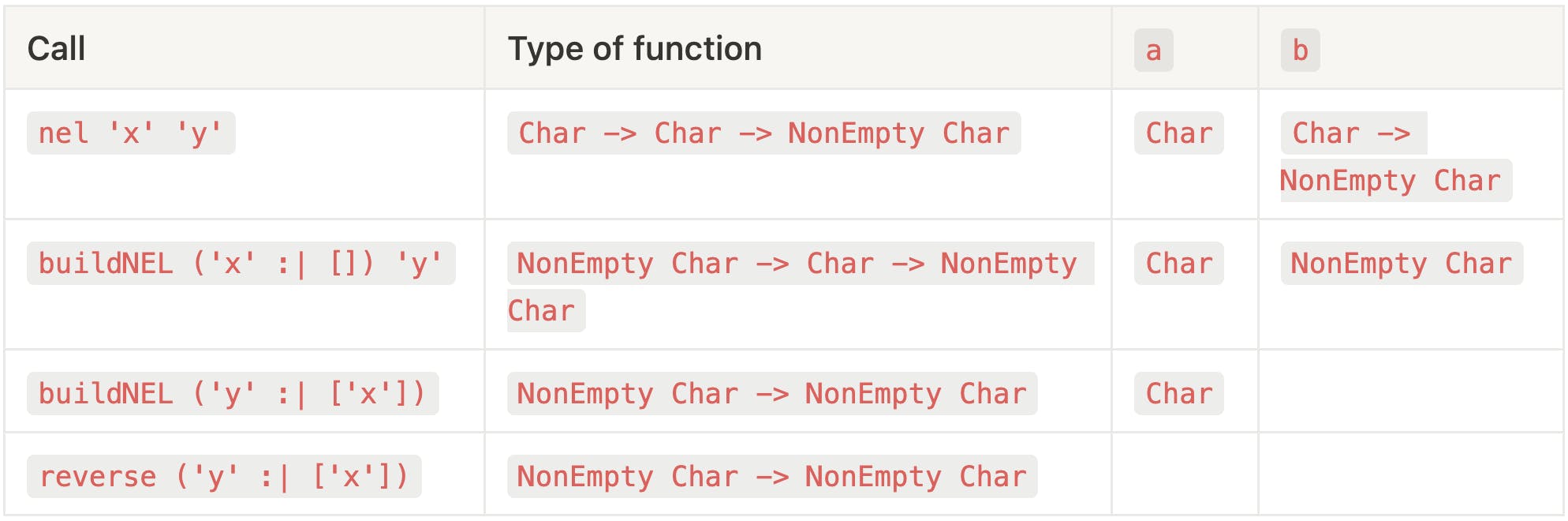Select the "Type of function" header cell
This screenshot has width=1568, height=521.
[634, 49]
